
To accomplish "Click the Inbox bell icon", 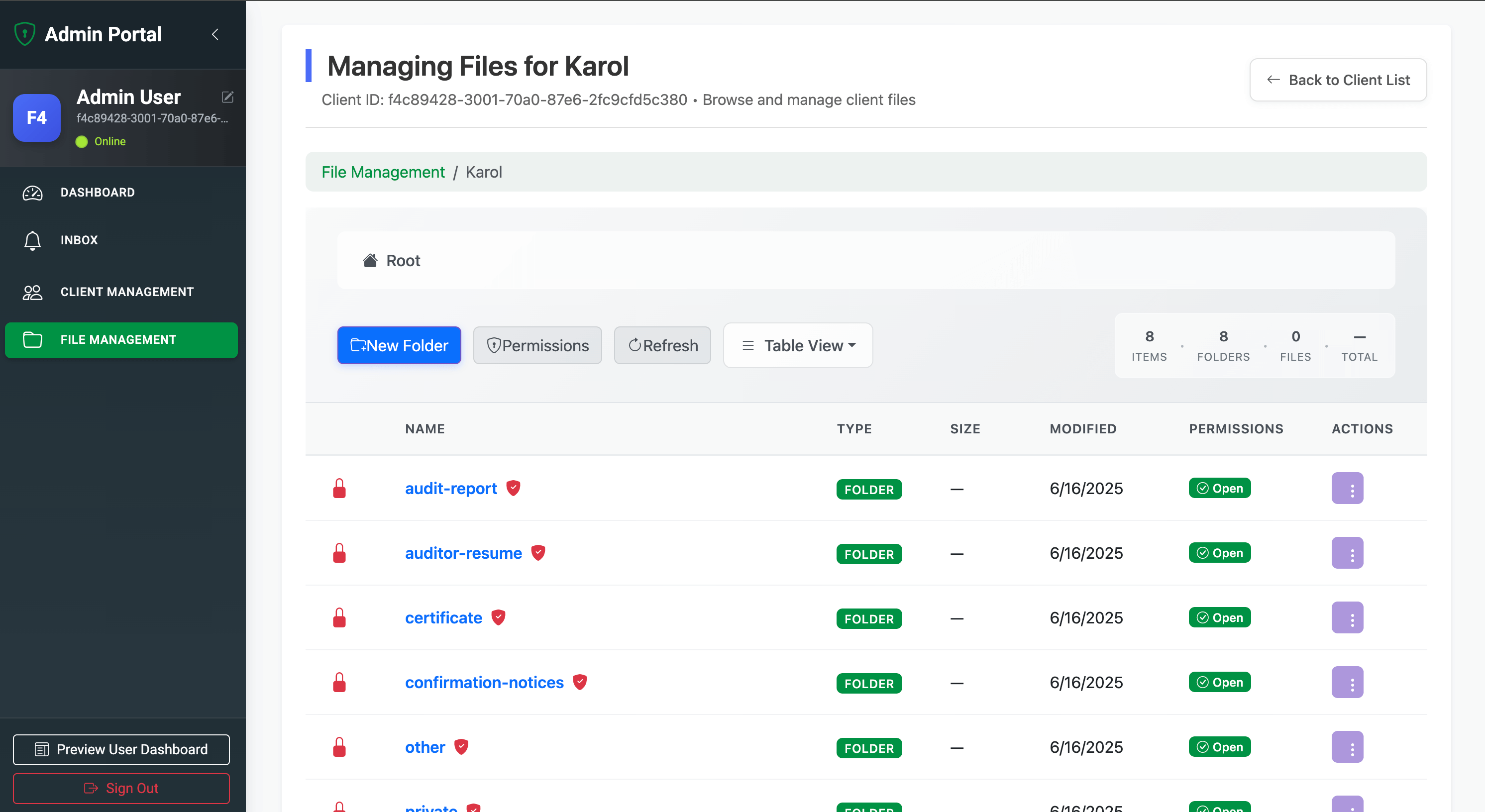I will coord(32,240).
